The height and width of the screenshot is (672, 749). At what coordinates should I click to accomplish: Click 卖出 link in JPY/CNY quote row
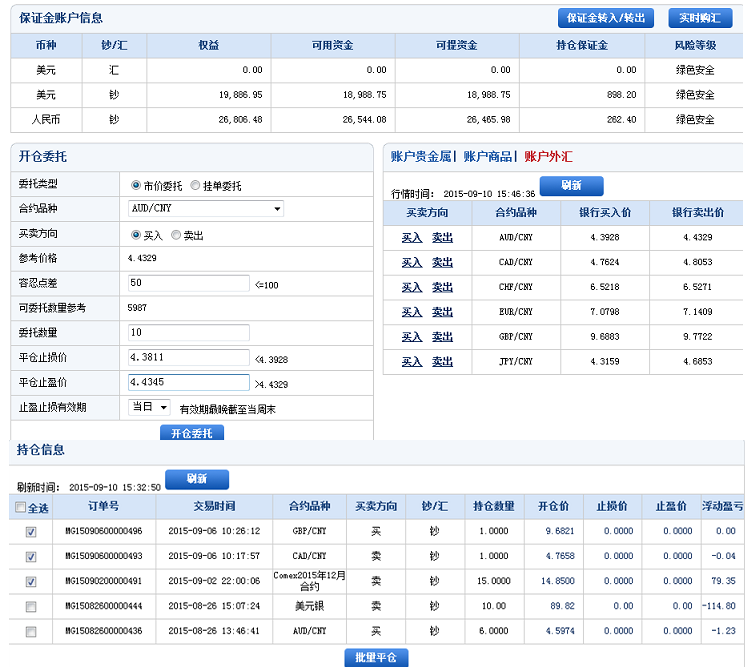[x=442, y=362]
